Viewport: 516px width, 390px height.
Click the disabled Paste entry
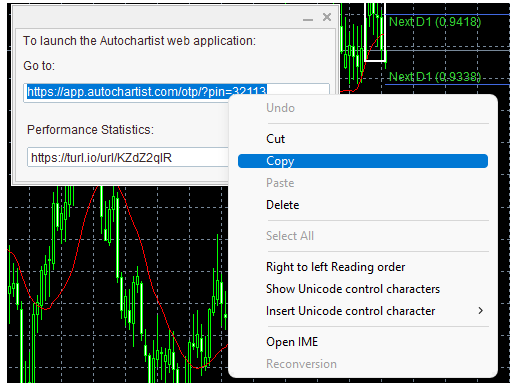tap(363, 183)
